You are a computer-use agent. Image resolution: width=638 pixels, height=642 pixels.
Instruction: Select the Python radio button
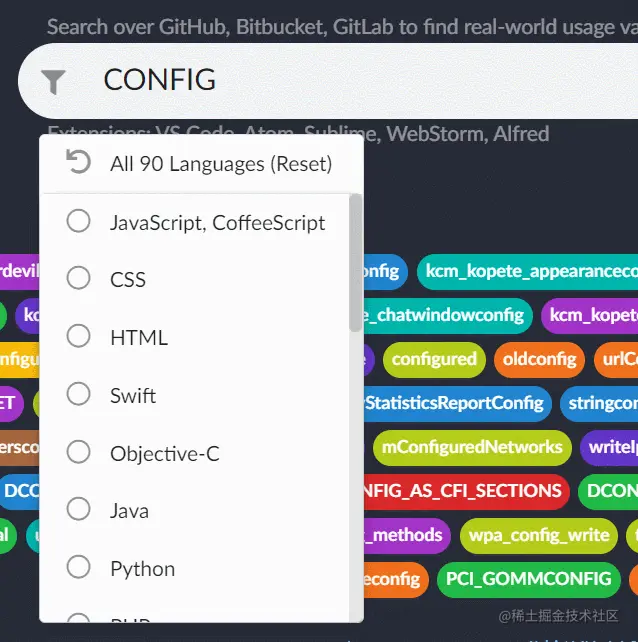tap(79, 567)
